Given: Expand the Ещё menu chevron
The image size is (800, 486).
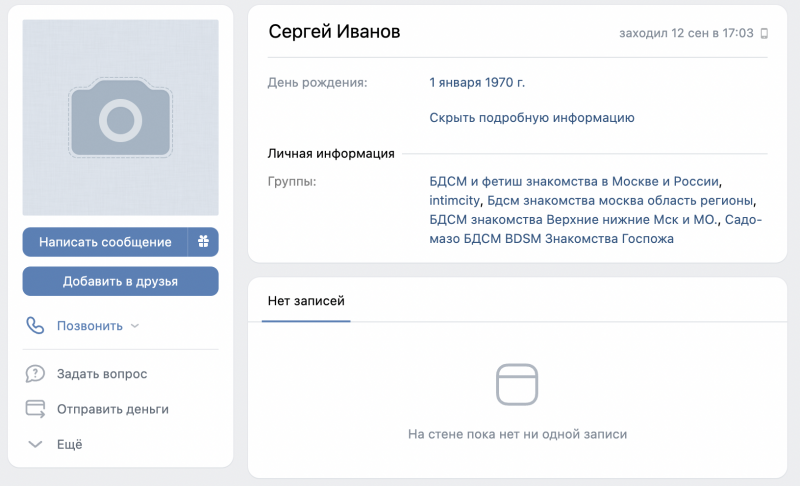Looking at the screenshot, I should point(35,444).
